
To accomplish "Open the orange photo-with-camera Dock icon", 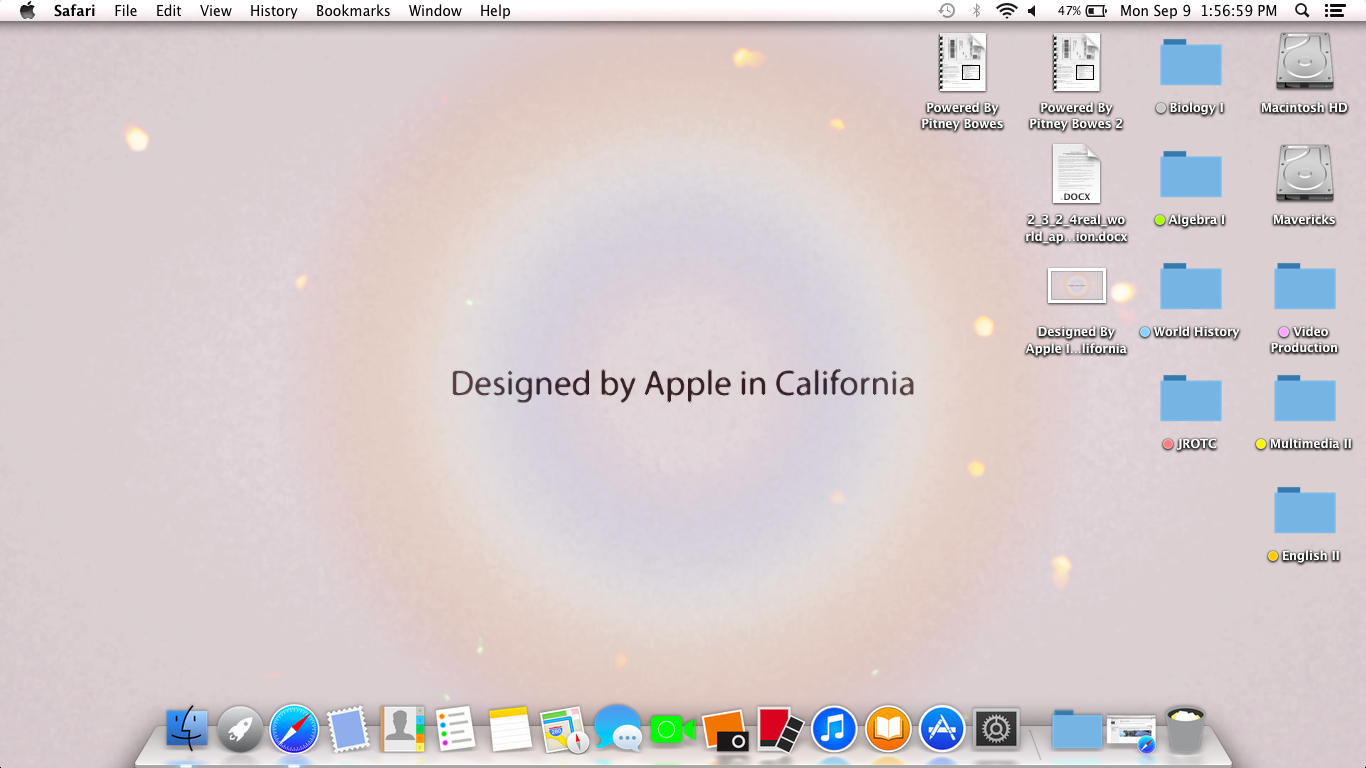I will click(726, 730).
